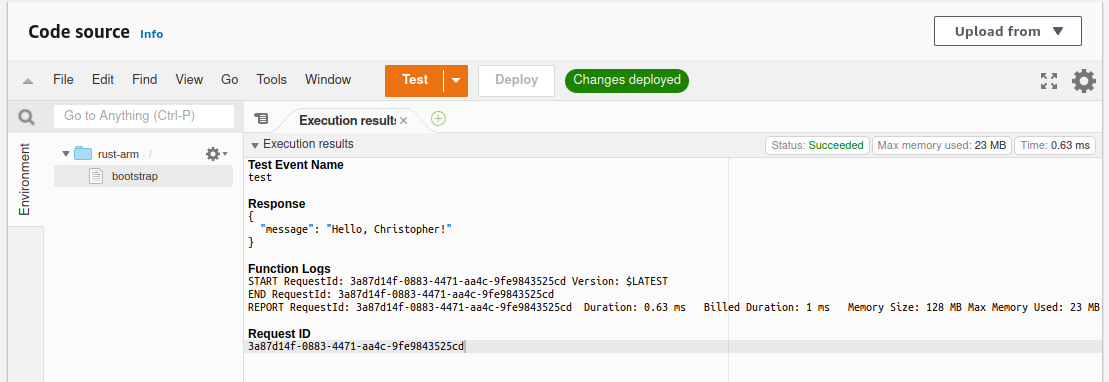
Task: Open the tab list pane icon
Action: click(x=262, y=119)
